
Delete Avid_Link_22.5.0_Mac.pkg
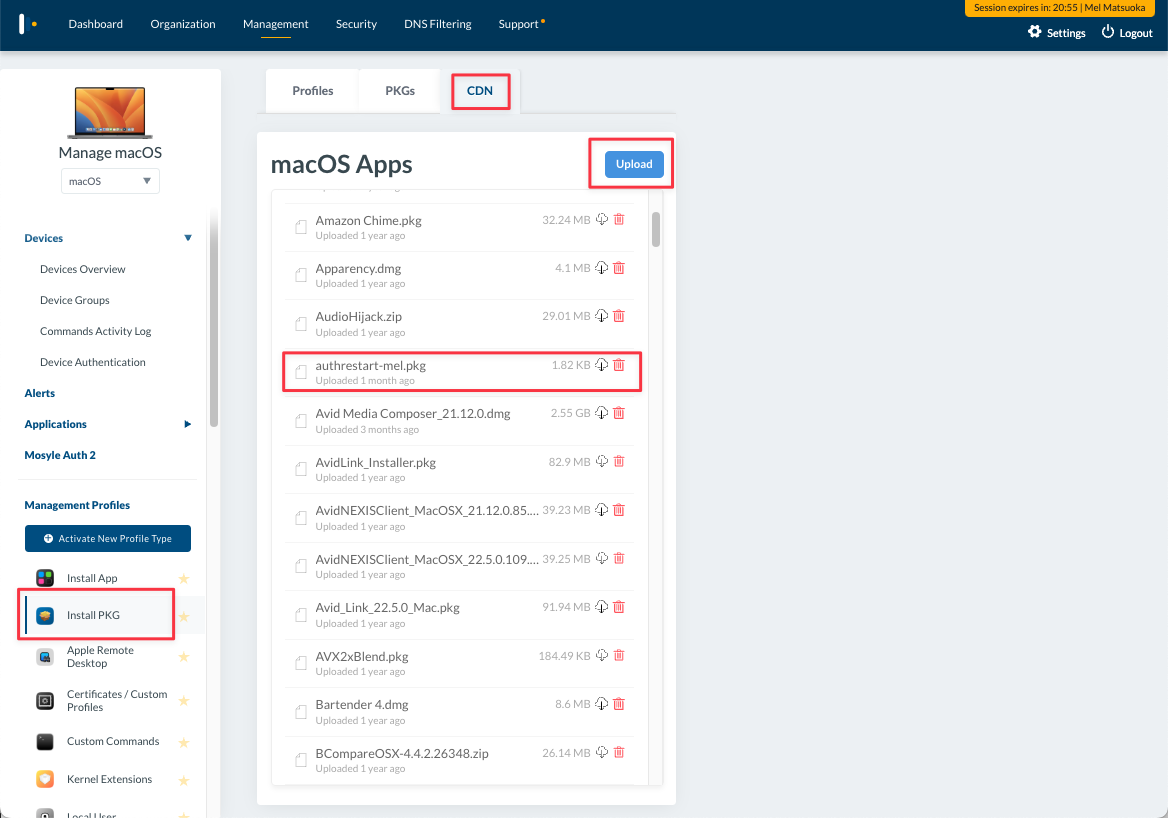619,606
